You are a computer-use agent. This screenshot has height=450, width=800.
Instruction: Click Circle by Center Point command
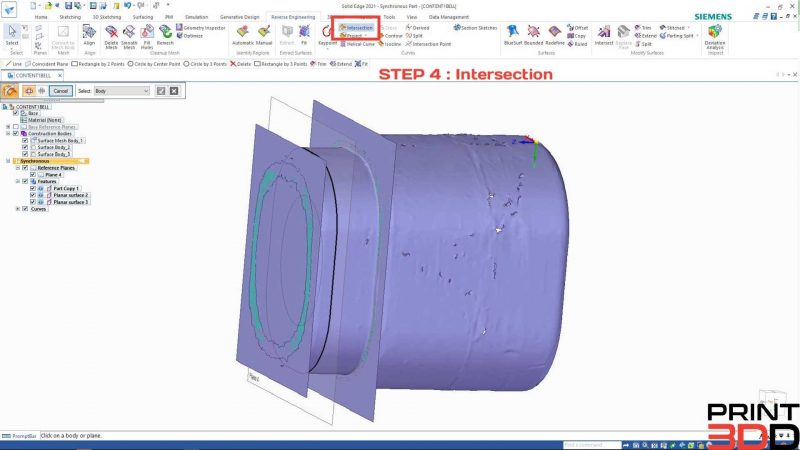154,64
